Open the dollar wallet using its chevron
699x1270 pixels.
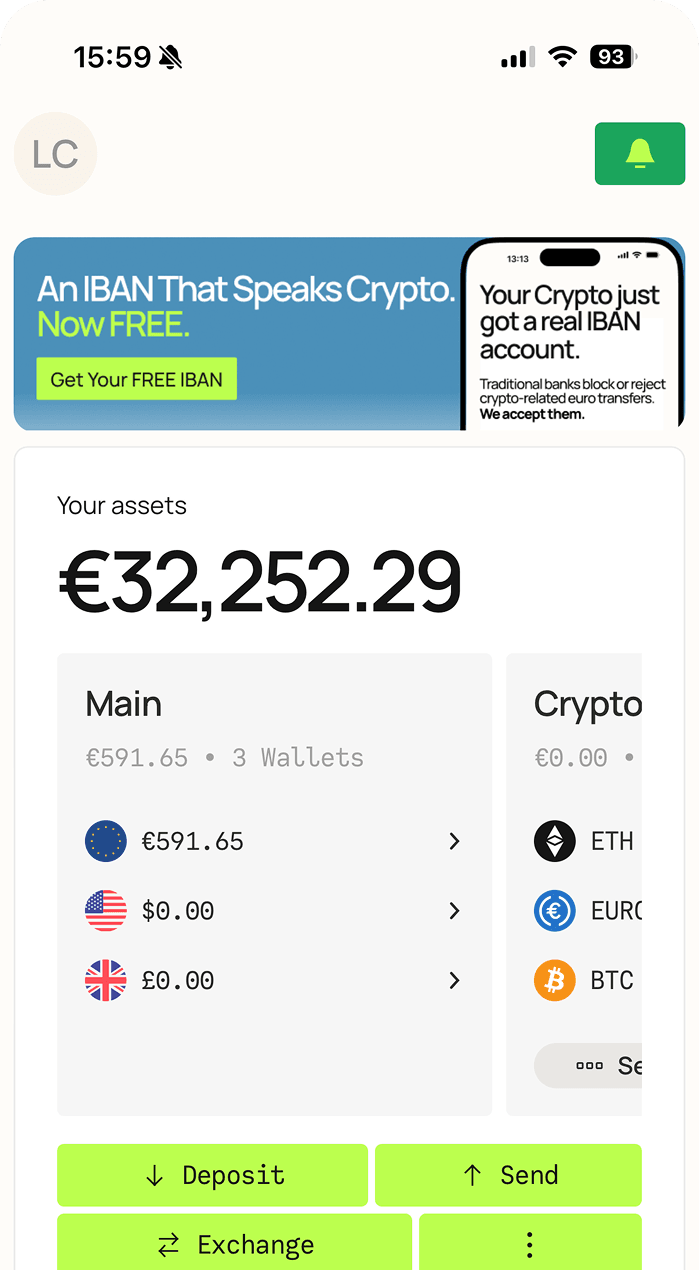[455, 911]
